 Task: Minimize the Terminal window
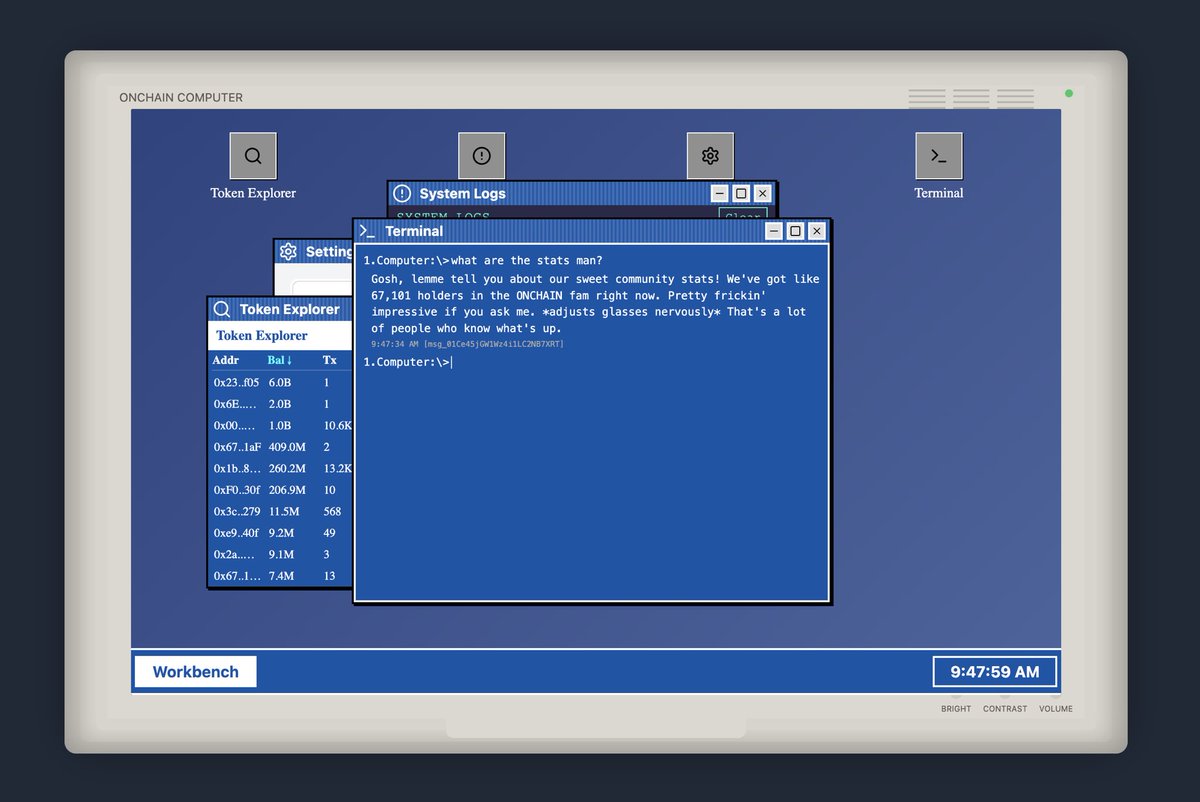pyautogui.click(x=774, y=231)
